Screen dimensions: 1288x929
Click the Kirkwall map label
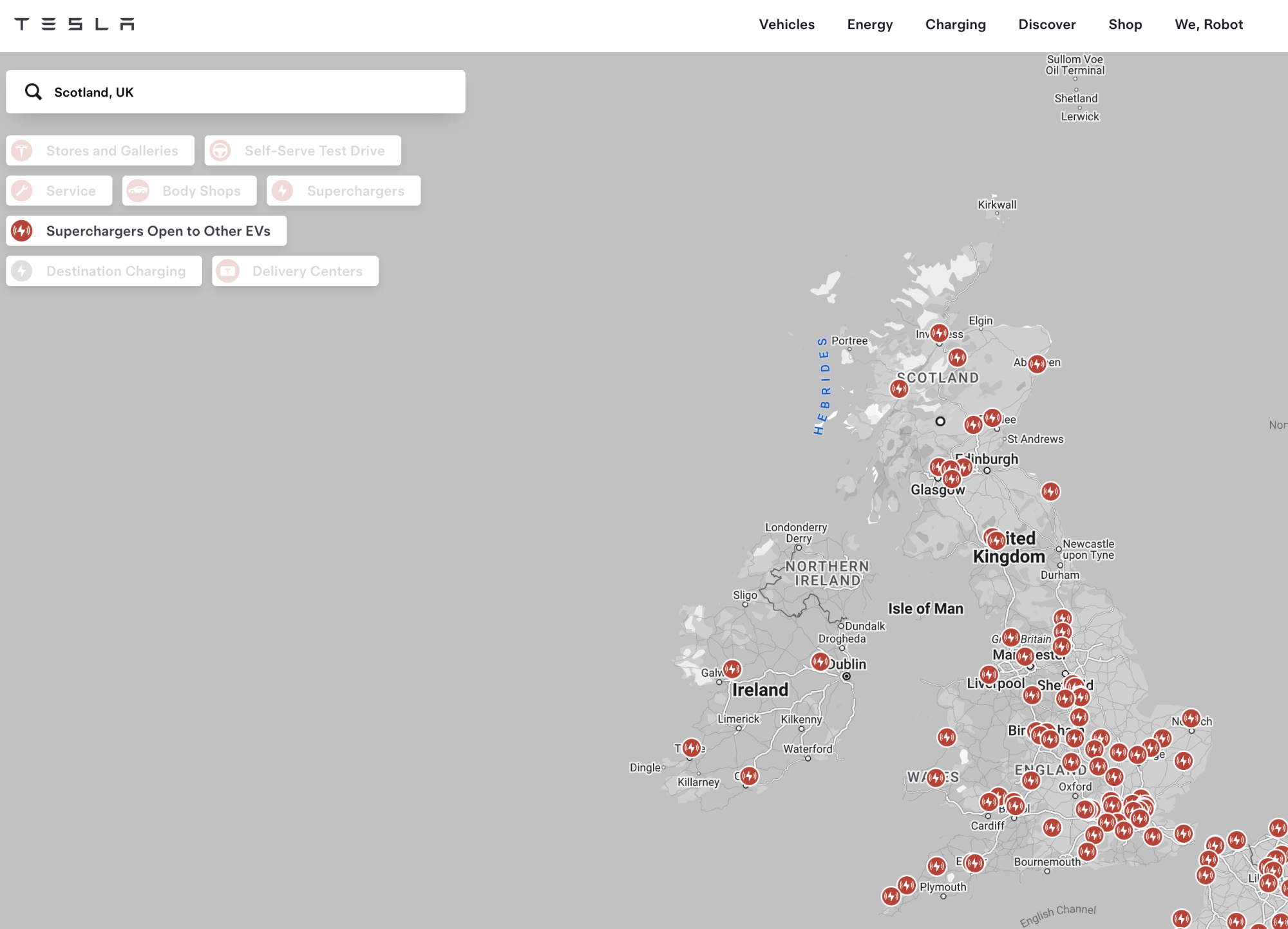(997, 205)
